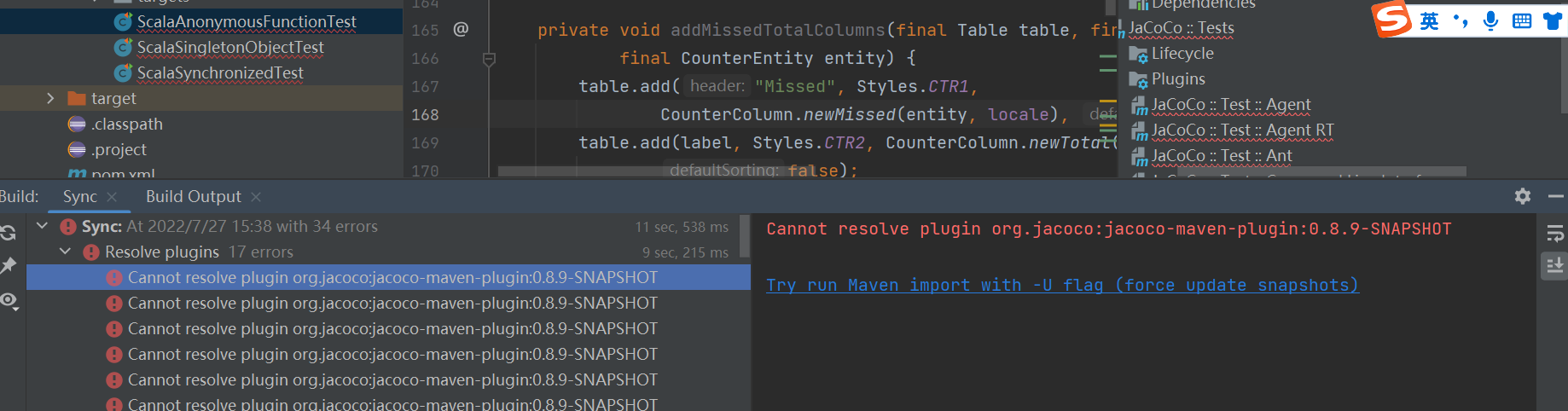Select Sync error status icon
This screenshot has width=1568, height=411.
[68, 227]
